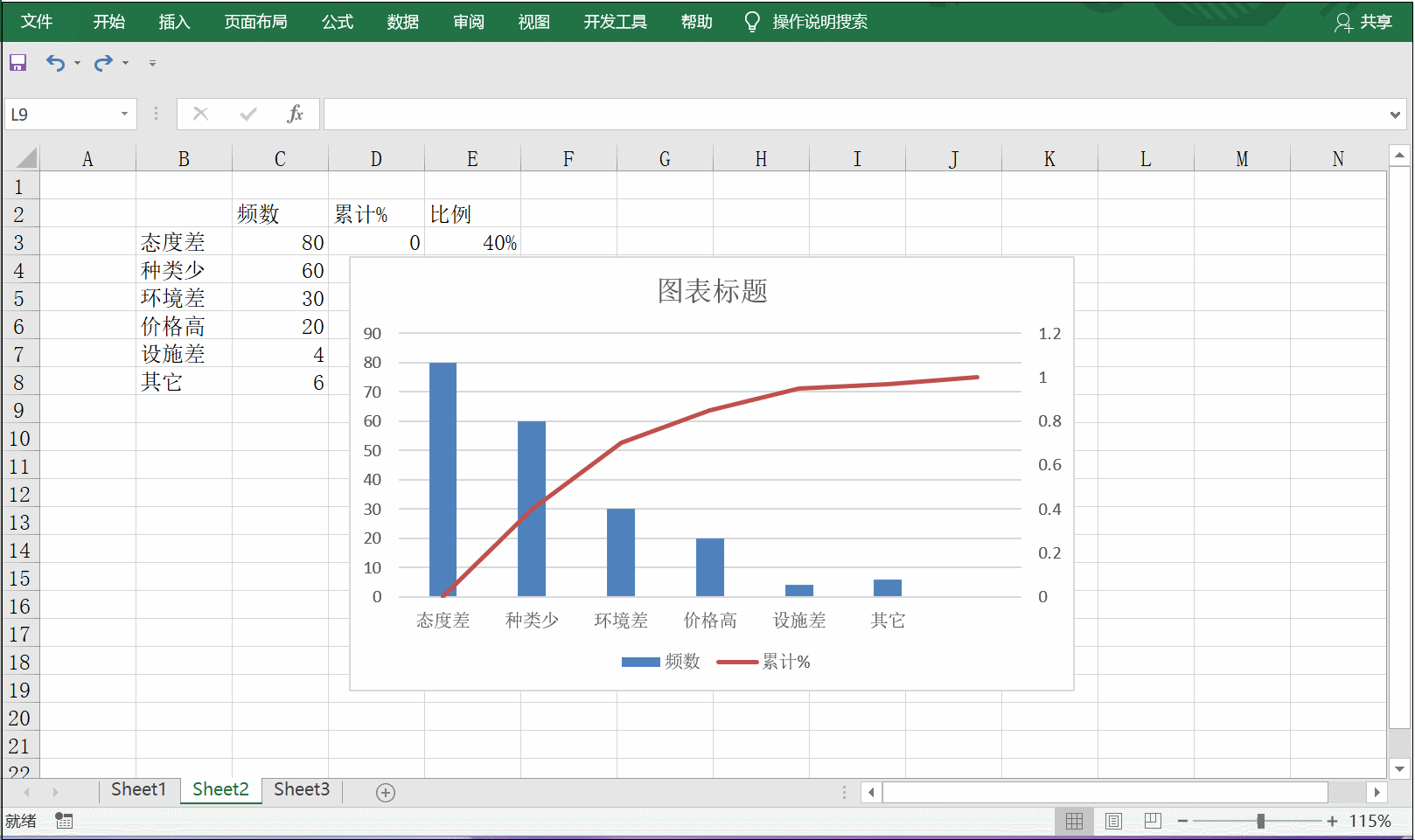Select the 累计% legend entry
Screen dimensions: 1415x840
point(763,662)
